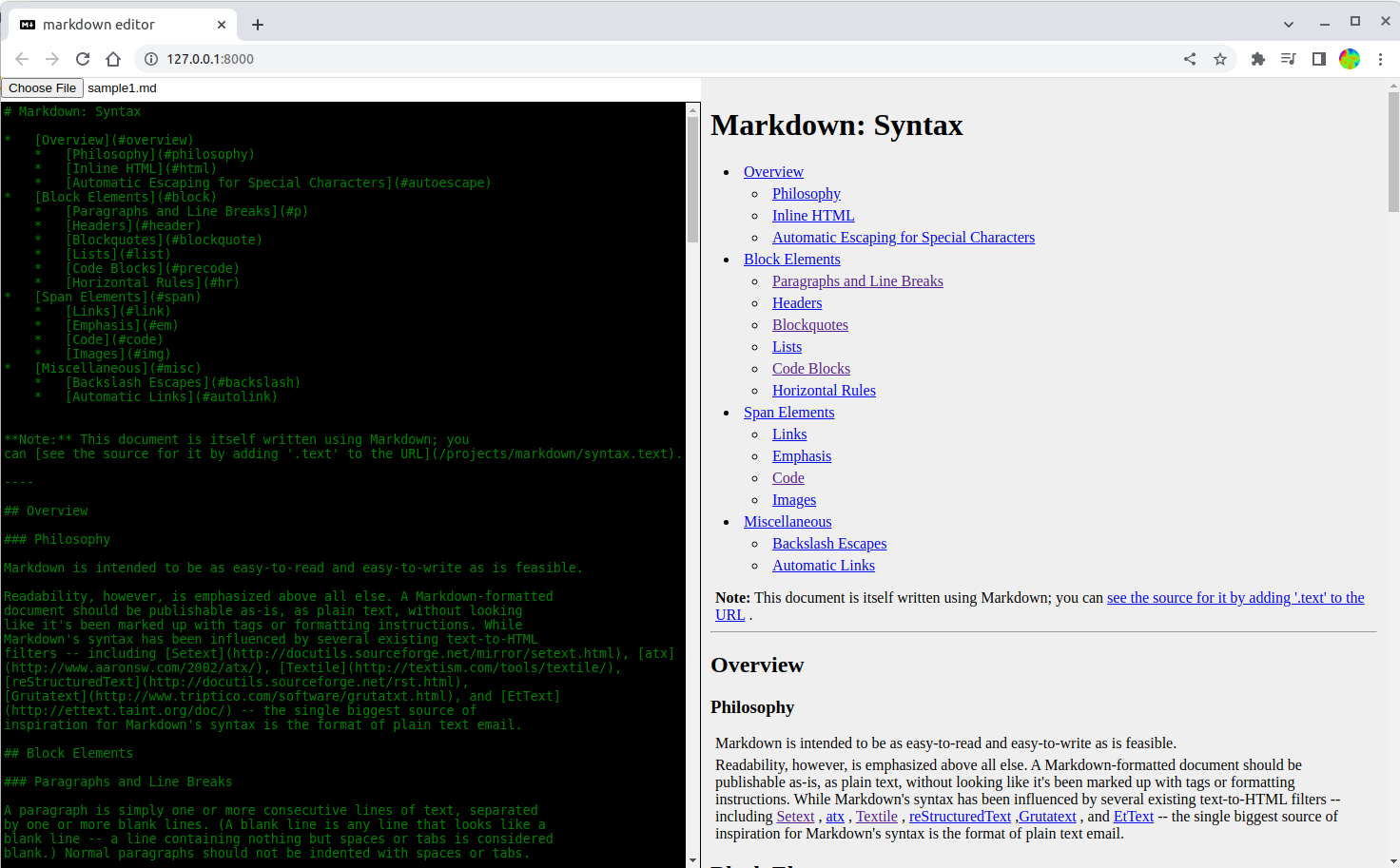Viewport: 1400px width, 868px height.
Task: Open the Block Elements link
Action: coord(792,260)
